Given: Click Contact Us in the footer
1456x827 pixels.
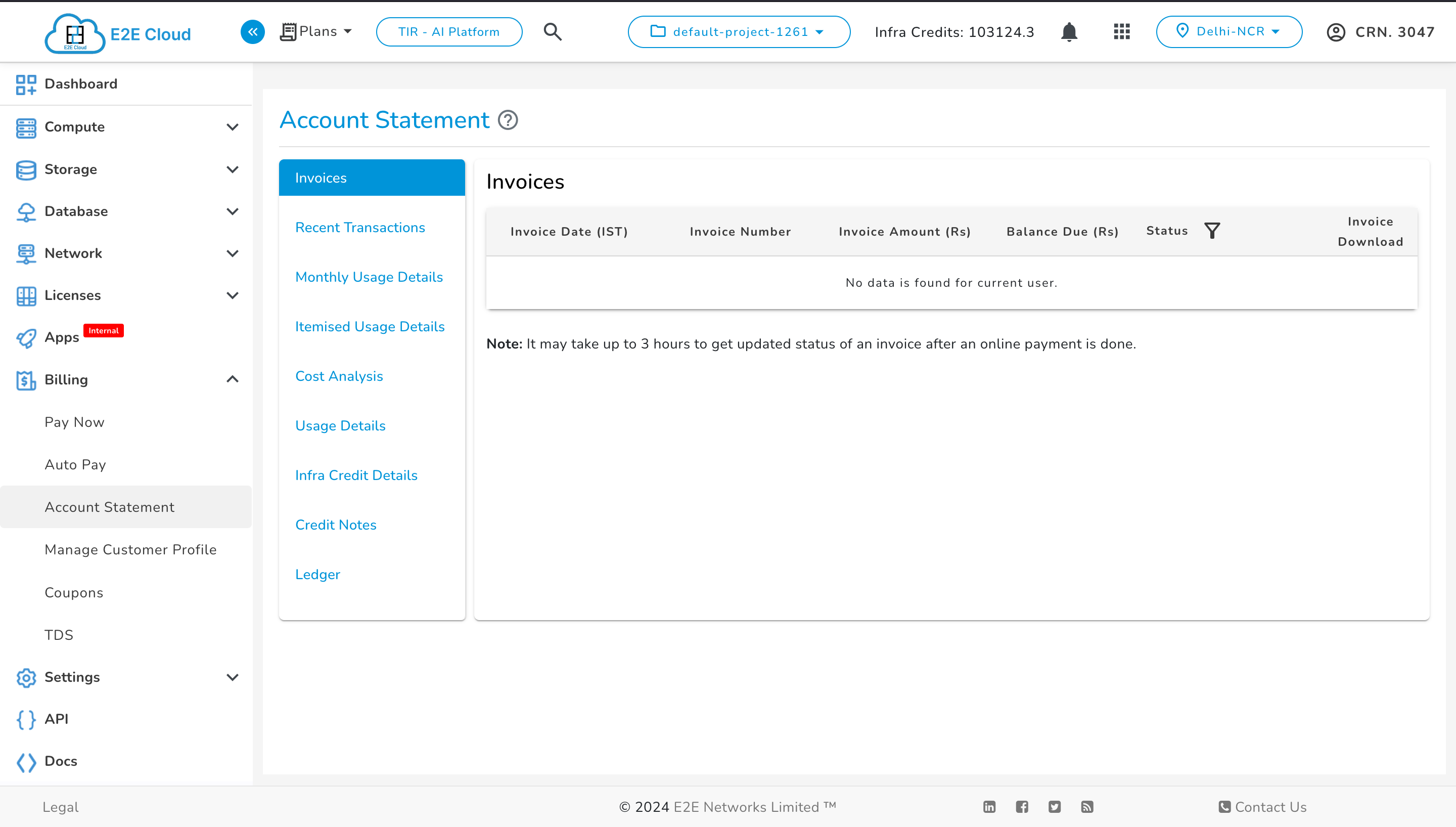Looking at the screenshot, I should click(1262, 807).
